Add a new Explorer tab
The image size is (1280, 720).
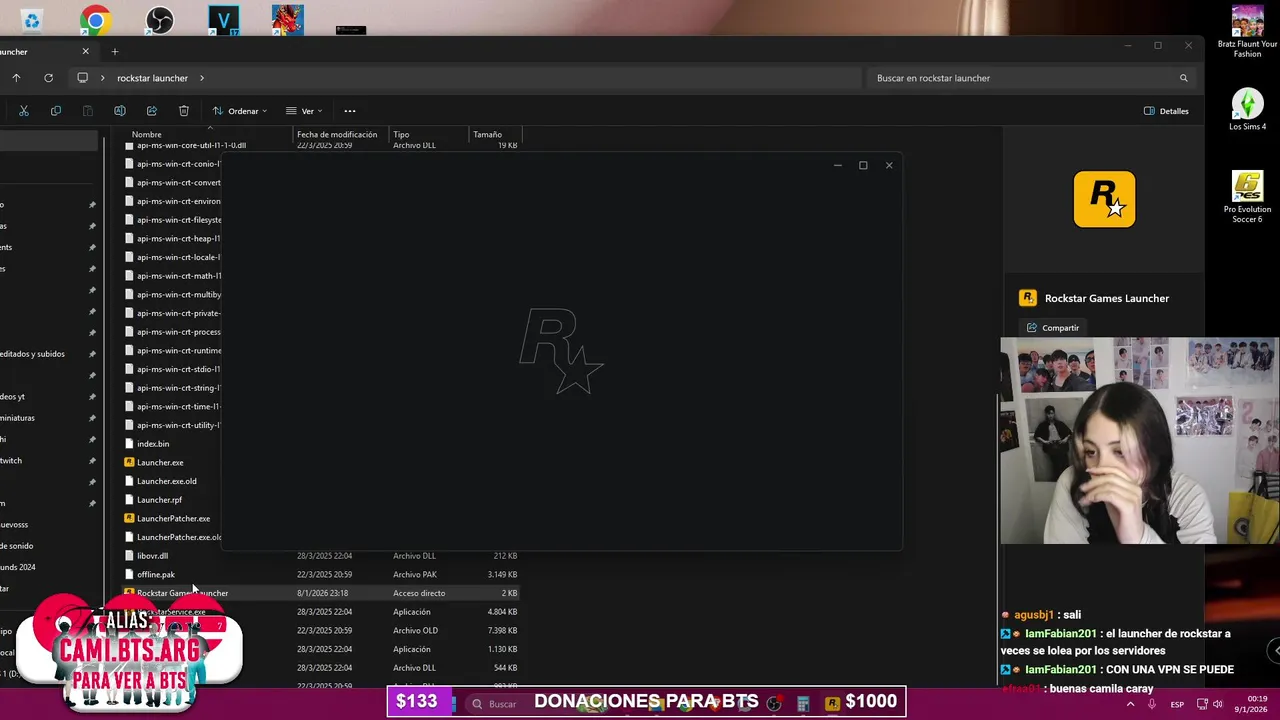point(115,51)
